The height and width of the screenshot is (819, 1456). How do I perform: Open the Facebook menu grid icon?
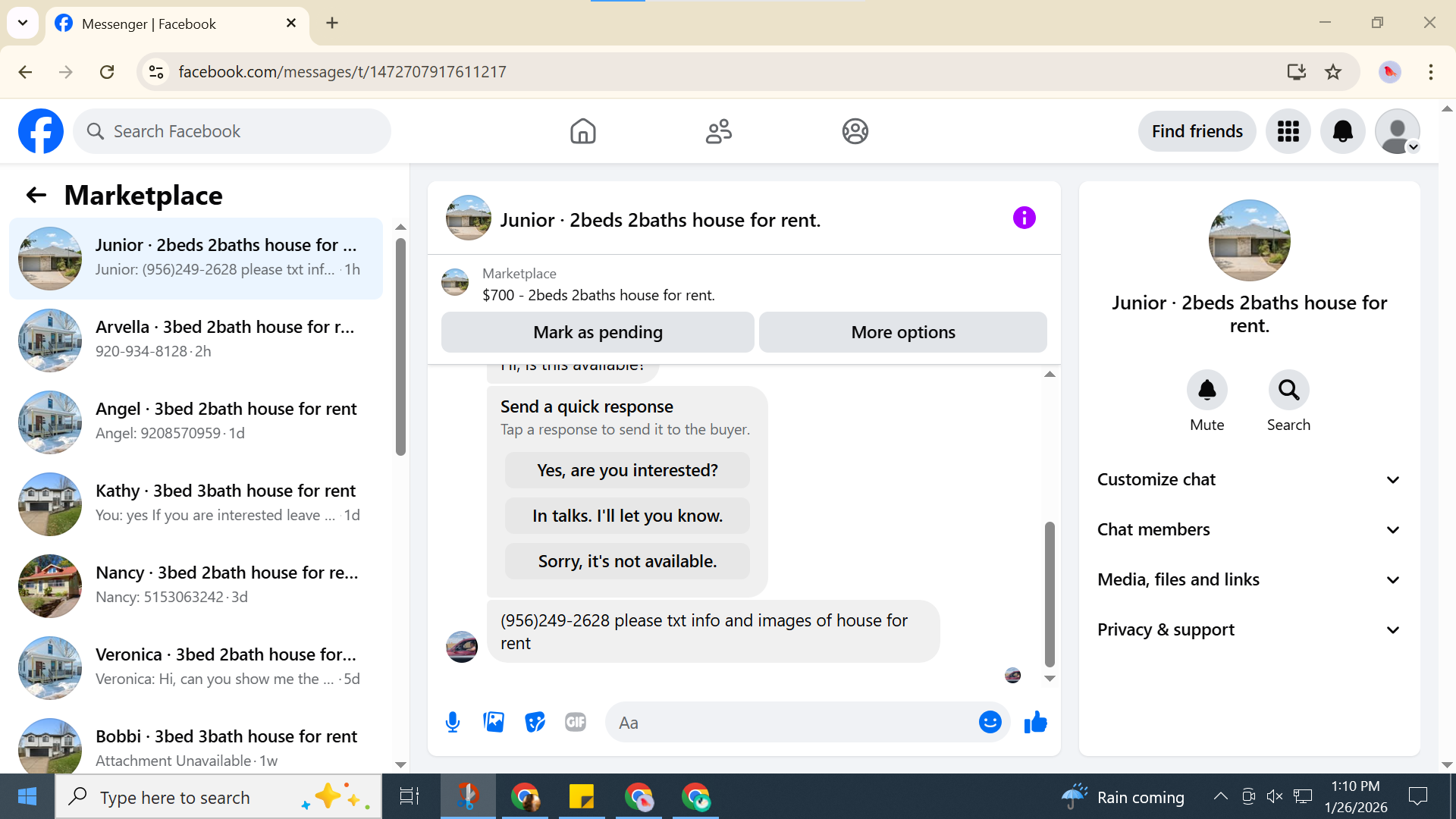[1288, 131]
